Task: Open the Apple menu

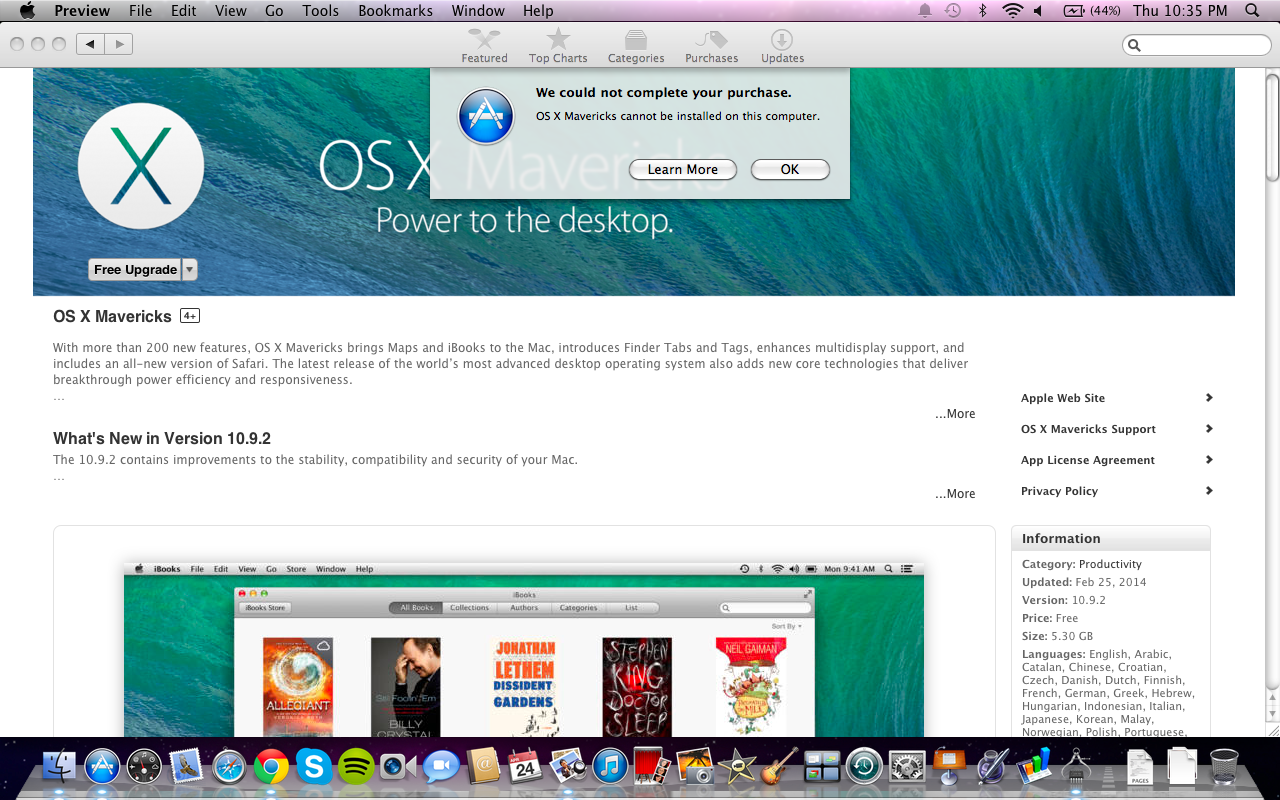Action: click(27, 11)
